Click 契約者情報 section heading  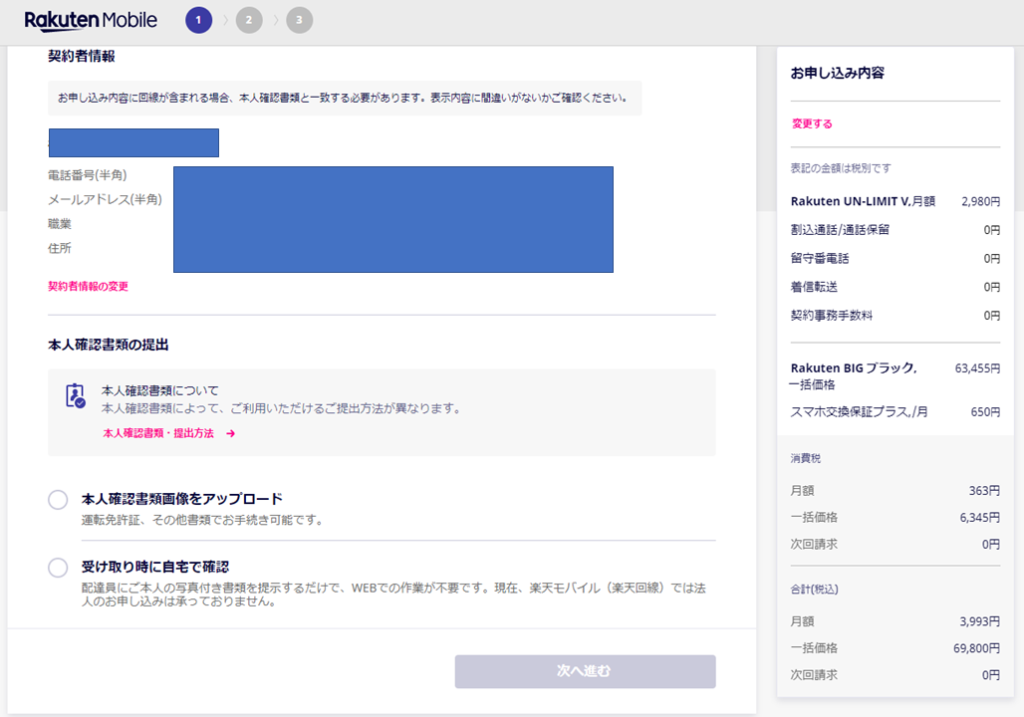(x=82, y=56)
